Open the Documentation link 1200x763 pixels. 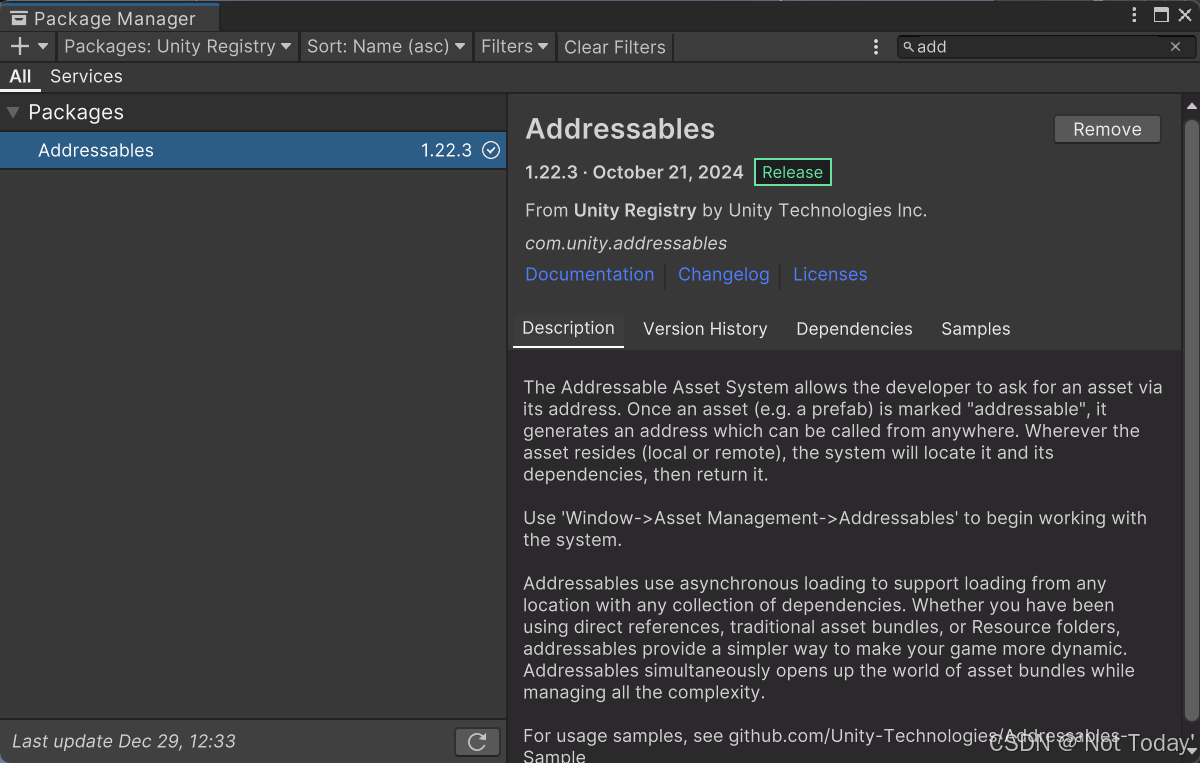coord(590,274)
